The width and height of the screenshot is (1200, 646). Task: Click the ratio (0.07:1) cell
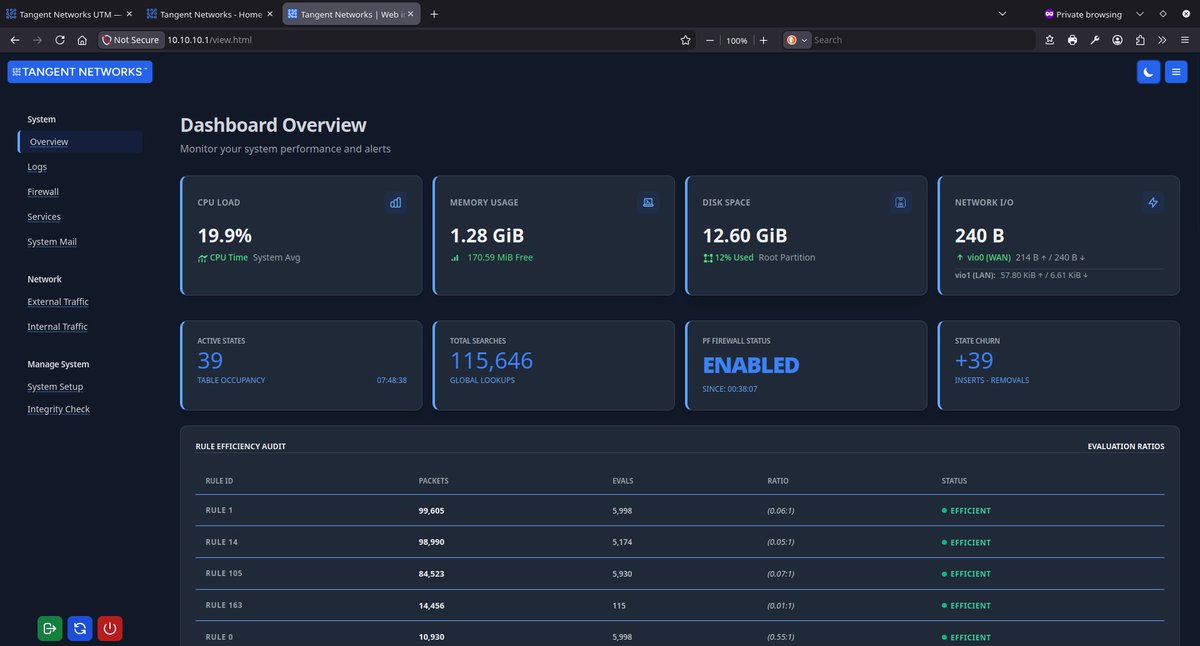[x=780, y=574]
